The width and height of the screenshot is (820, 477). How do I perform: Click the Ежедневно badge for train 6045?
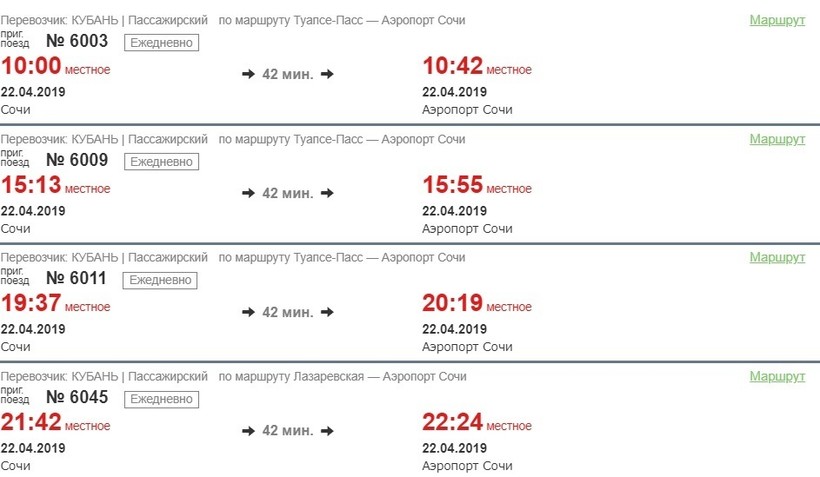[x=161, y=399]
